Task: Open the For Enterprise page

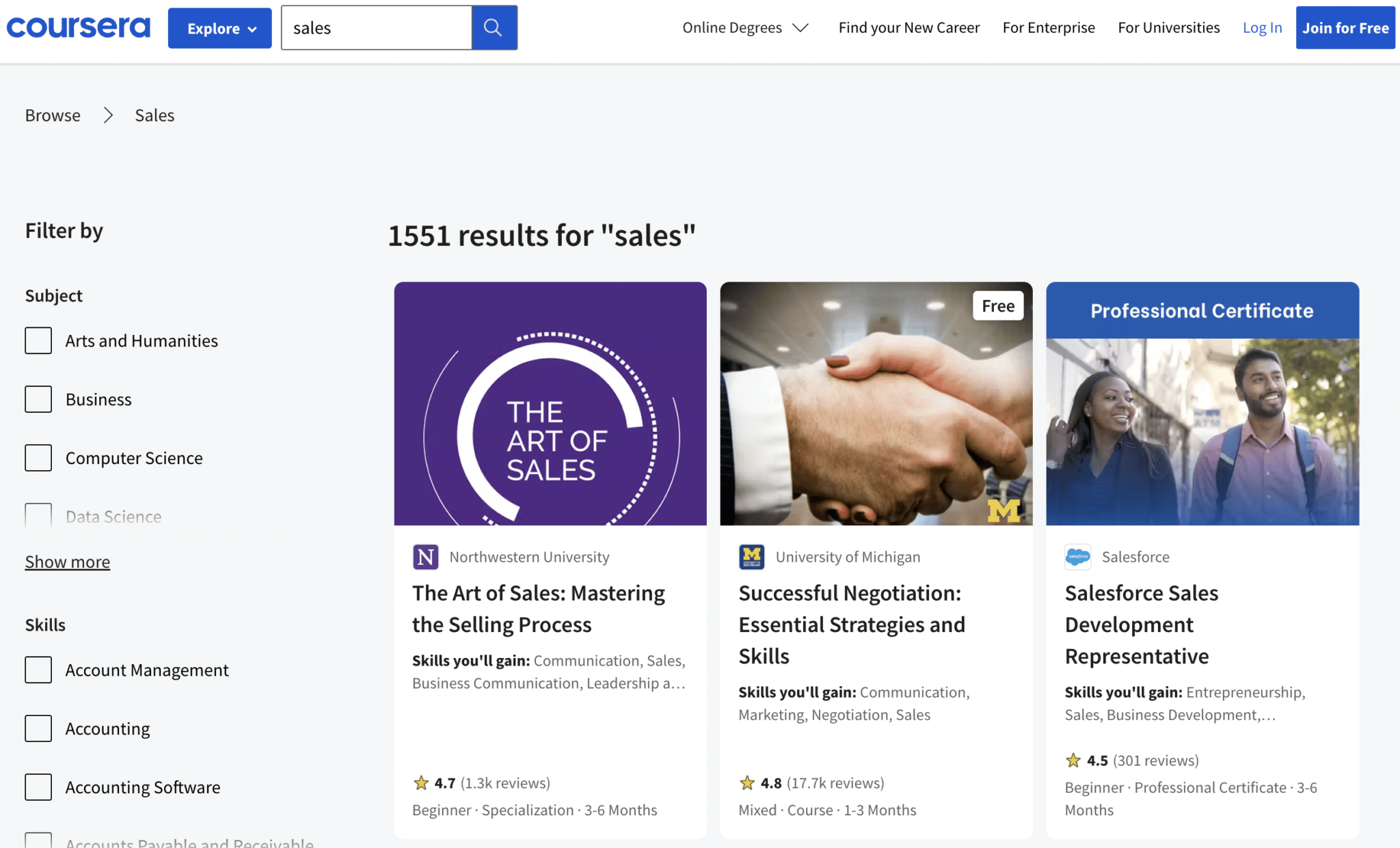Action: pos(1049,27)
